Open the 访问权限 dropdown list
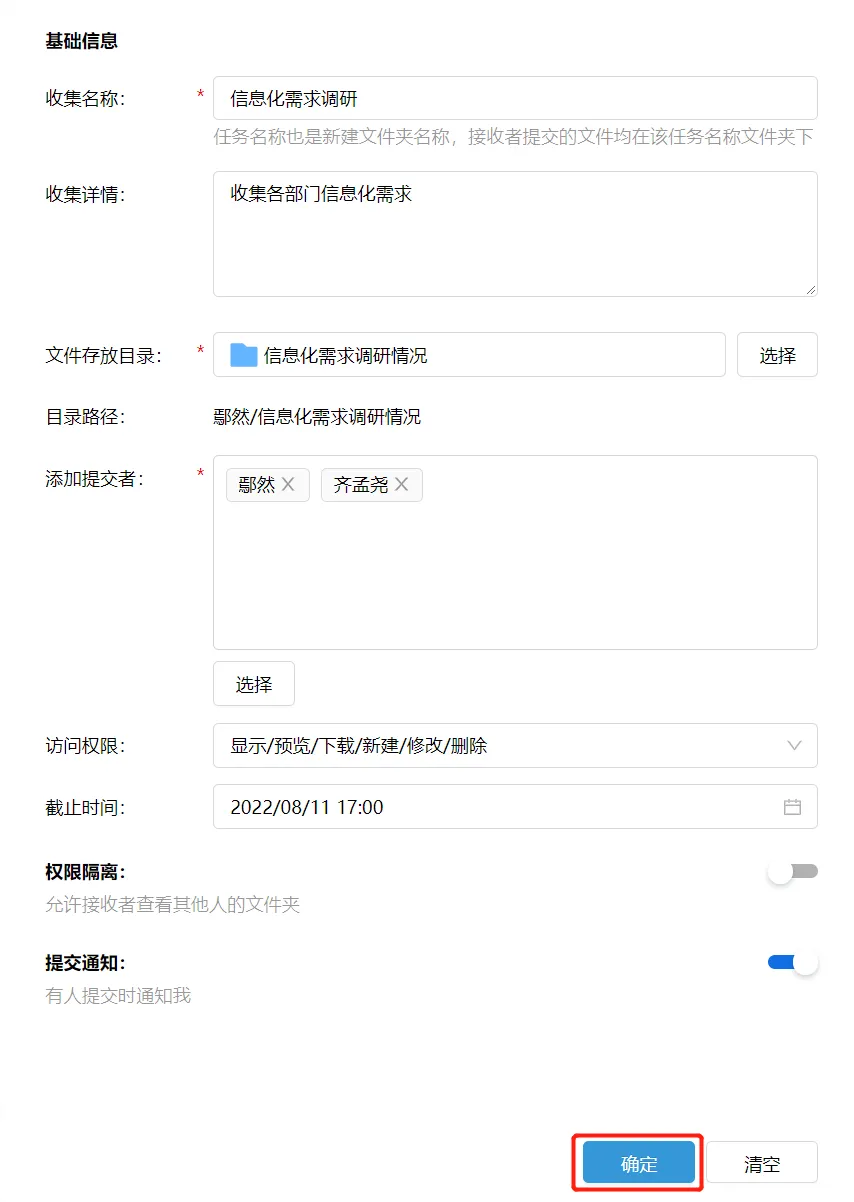 pos(500,746)
